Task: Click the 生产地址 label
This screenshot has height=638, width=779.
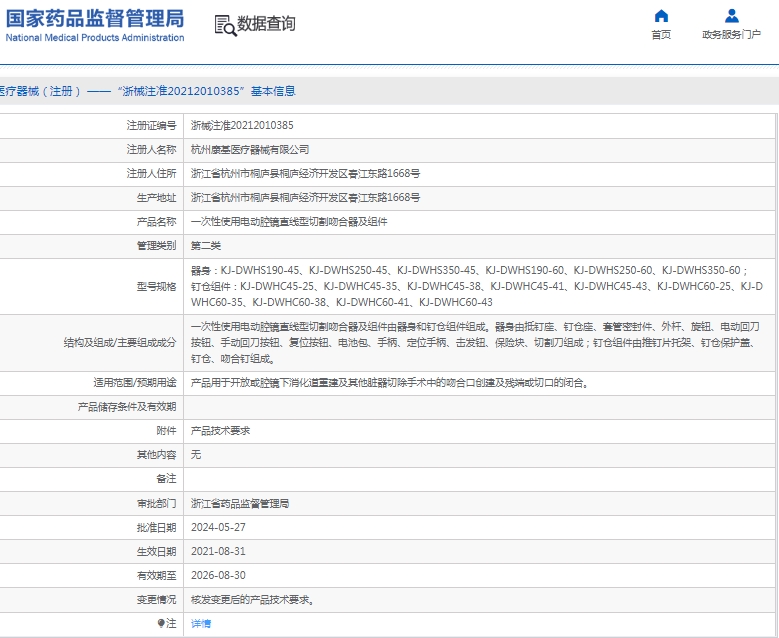Action: 156,198
